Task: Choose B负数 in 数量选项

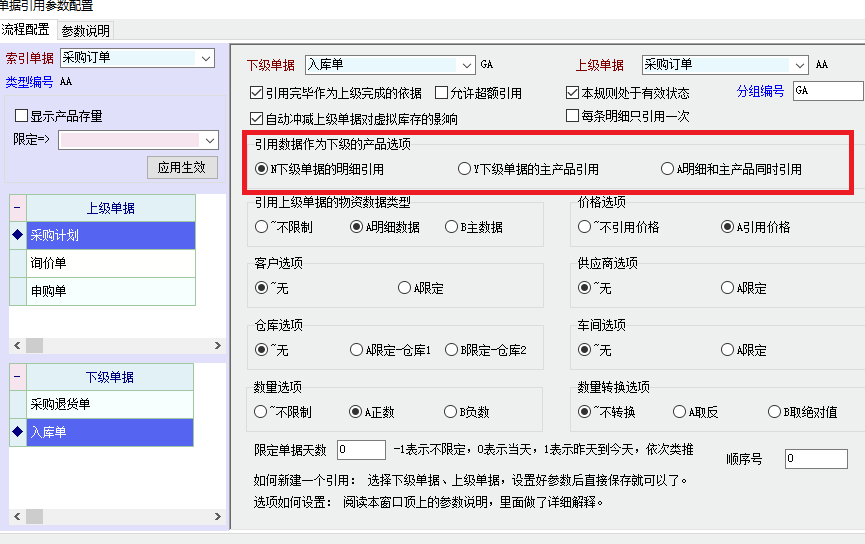Action: [451, 411]
